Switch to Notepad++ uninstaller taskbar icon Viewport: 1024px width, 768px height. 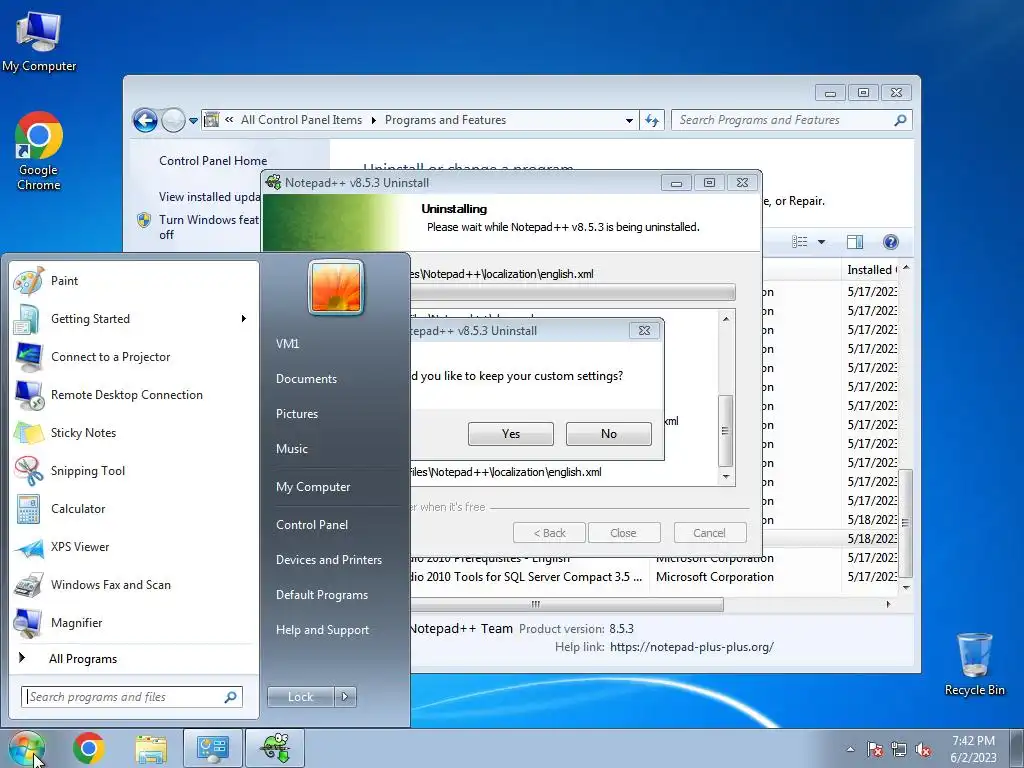click(276, 748)
